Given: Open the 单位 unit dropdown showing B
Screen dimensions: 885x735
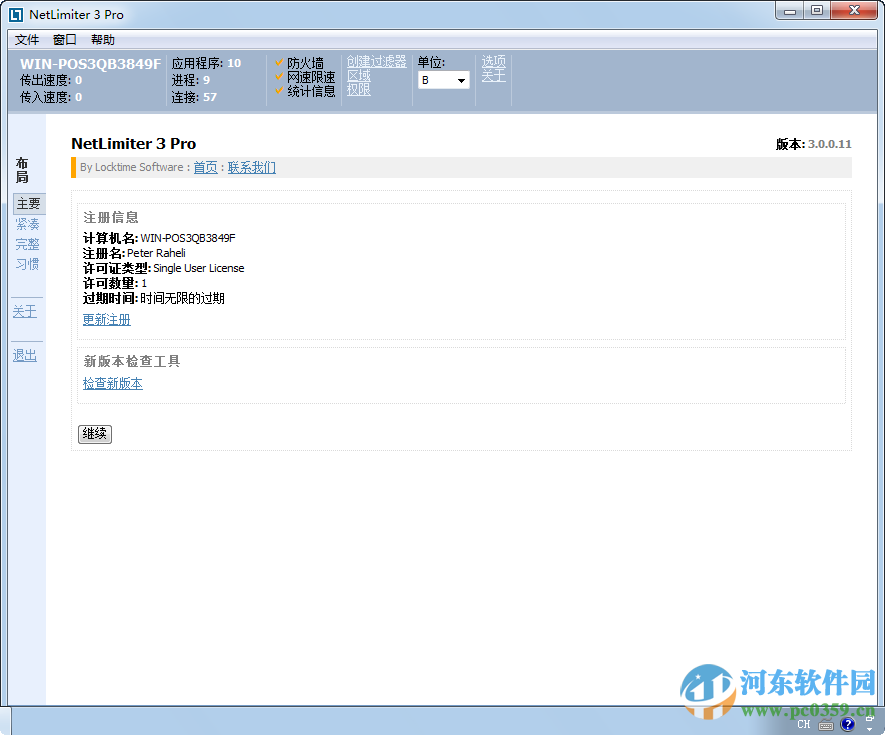Looking at the screenshot, I should [x=444, y=80].
